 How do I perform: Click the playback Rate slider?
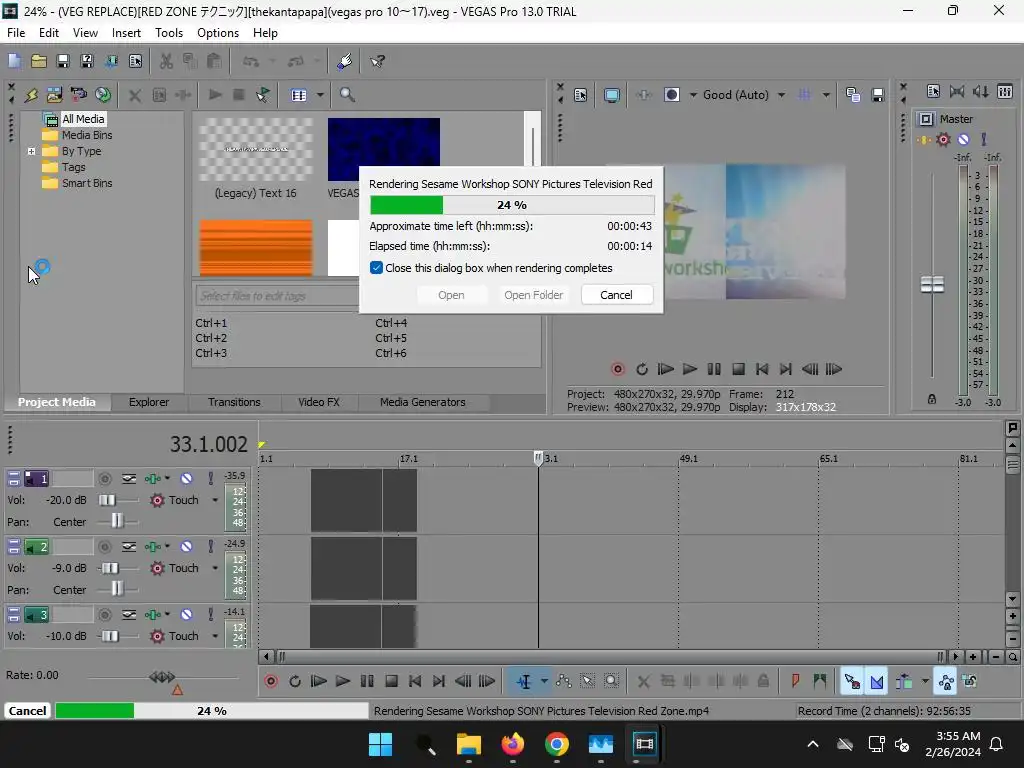[162, 677]
